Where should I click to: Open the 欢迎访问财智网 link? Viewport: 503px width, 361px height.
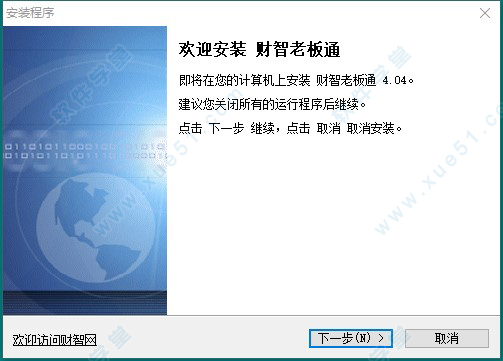(x=55, y=340)
